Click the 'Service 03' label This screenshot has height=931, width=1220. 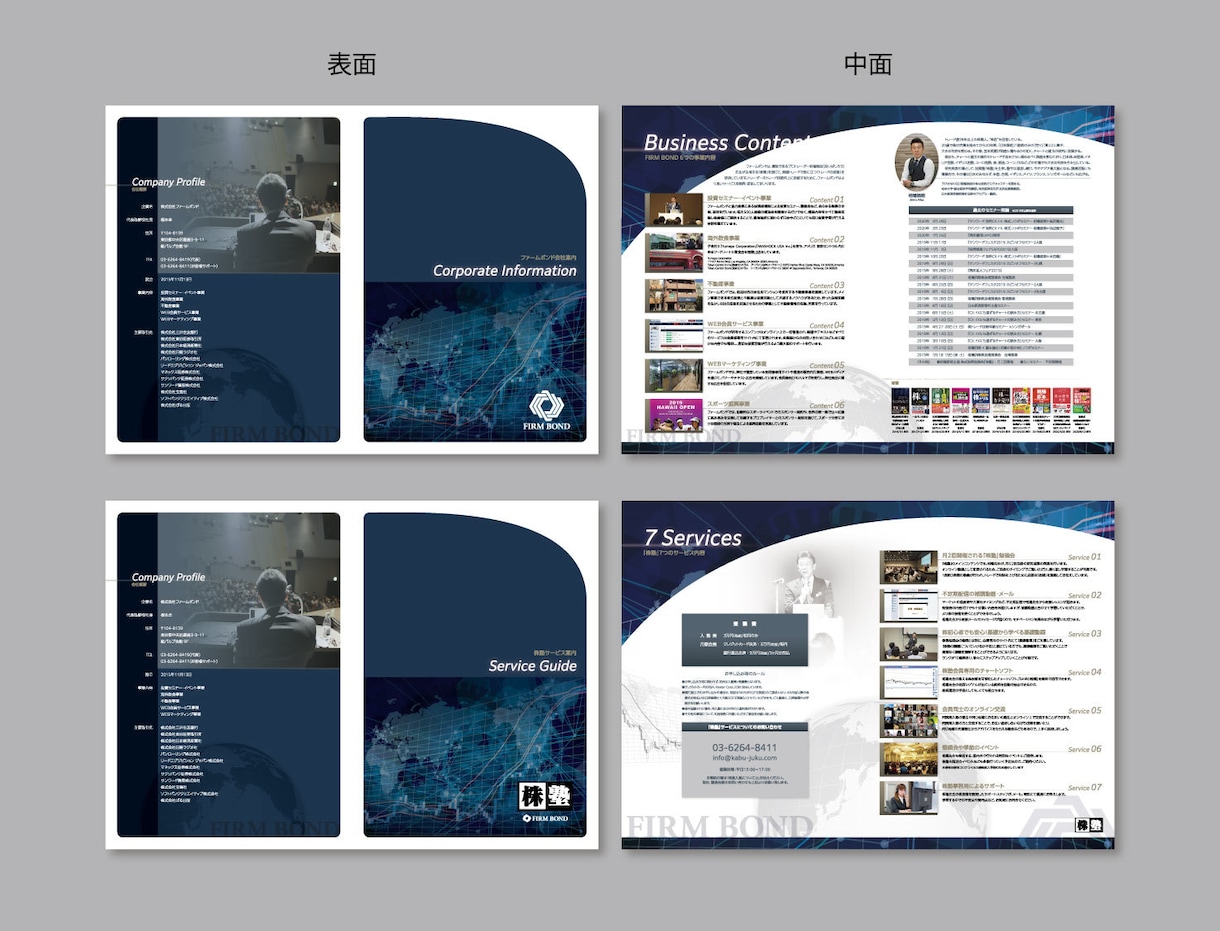(x=1084, y=634)
